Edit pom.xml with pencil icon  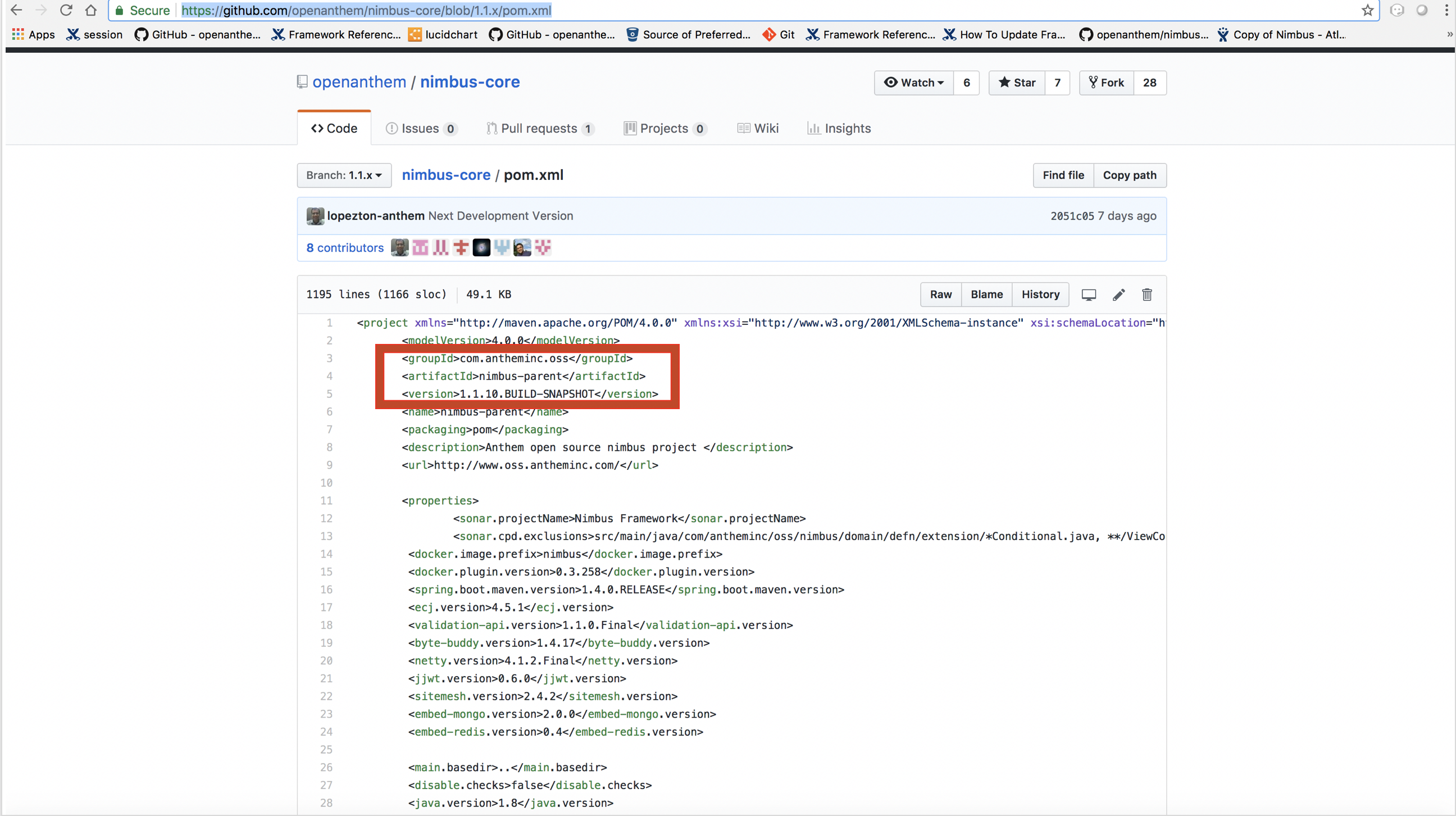point(1118,294)
